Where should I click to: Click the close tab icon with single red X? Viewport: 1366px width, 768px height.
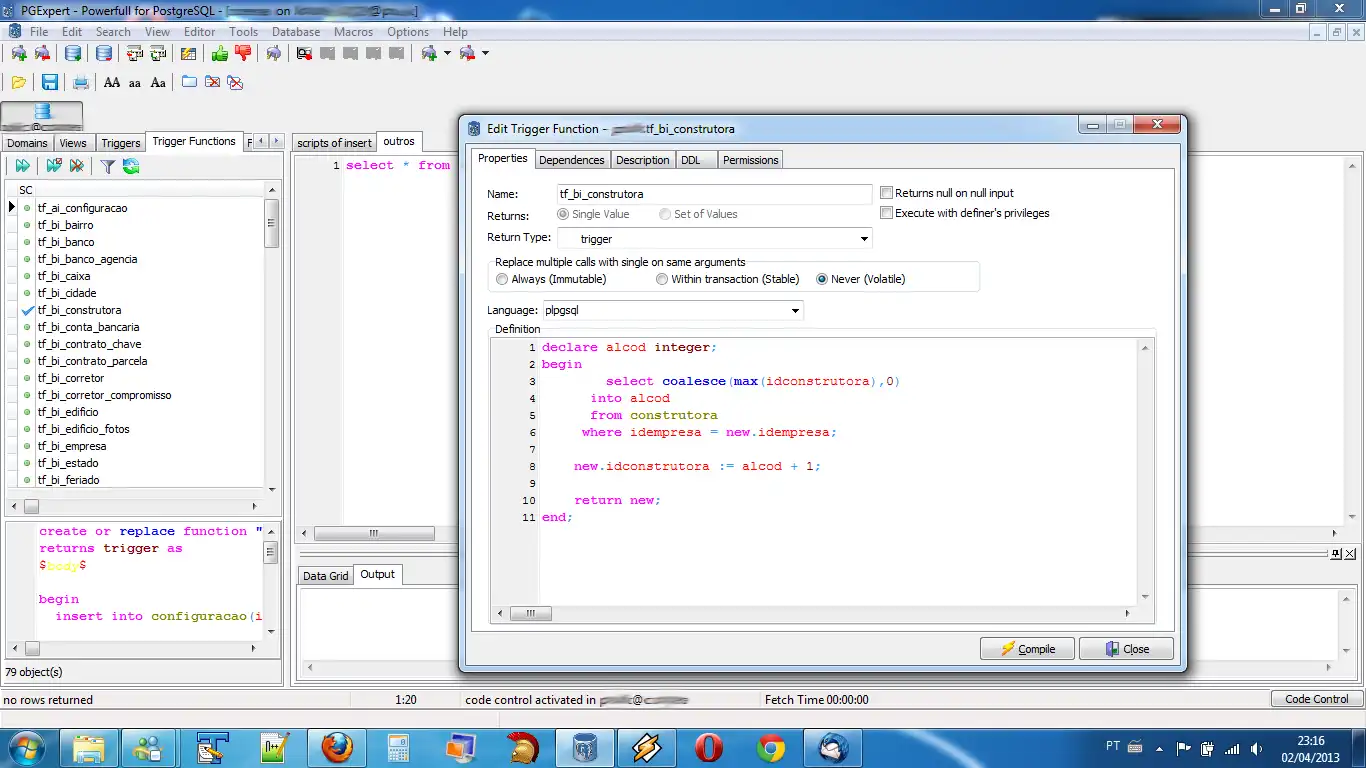212,82
